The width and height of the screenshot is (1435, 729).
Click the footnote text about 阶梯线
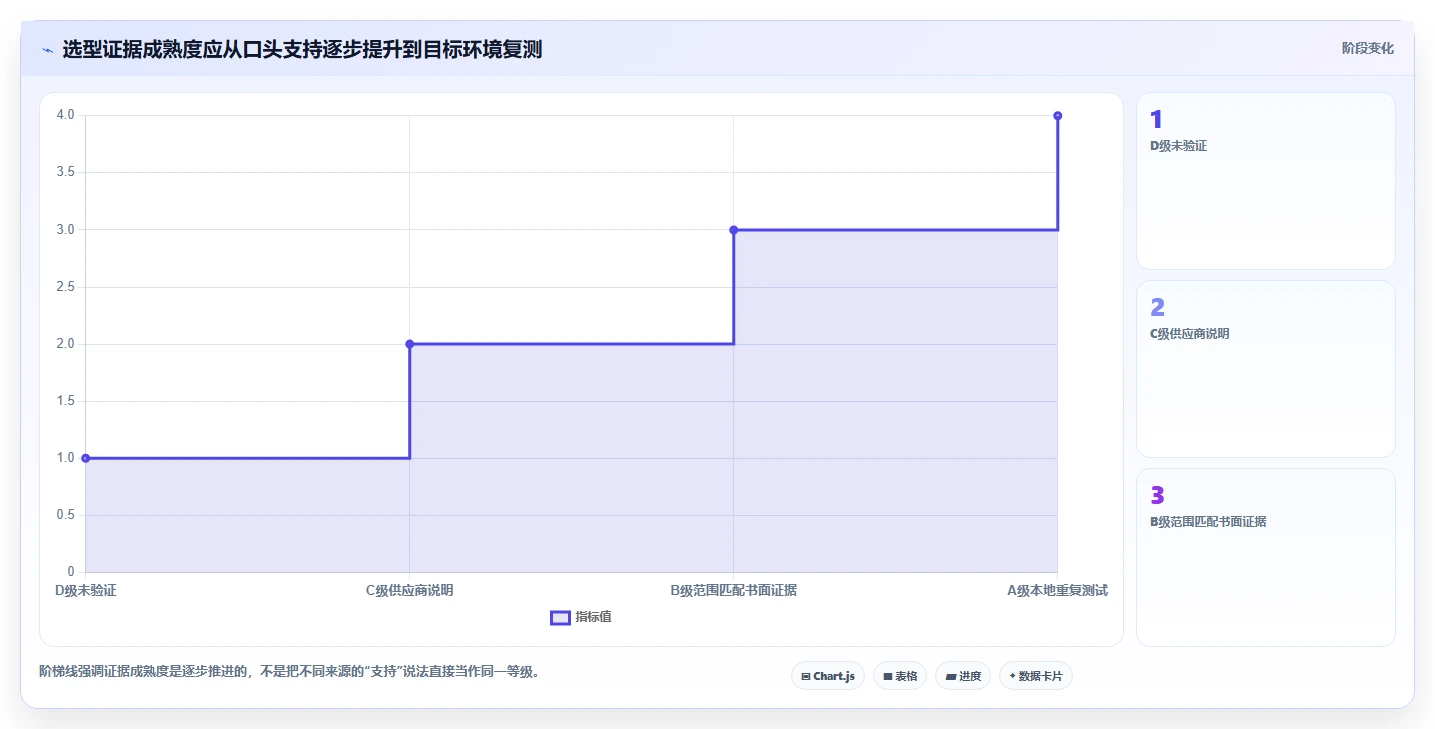coord(289,672)
